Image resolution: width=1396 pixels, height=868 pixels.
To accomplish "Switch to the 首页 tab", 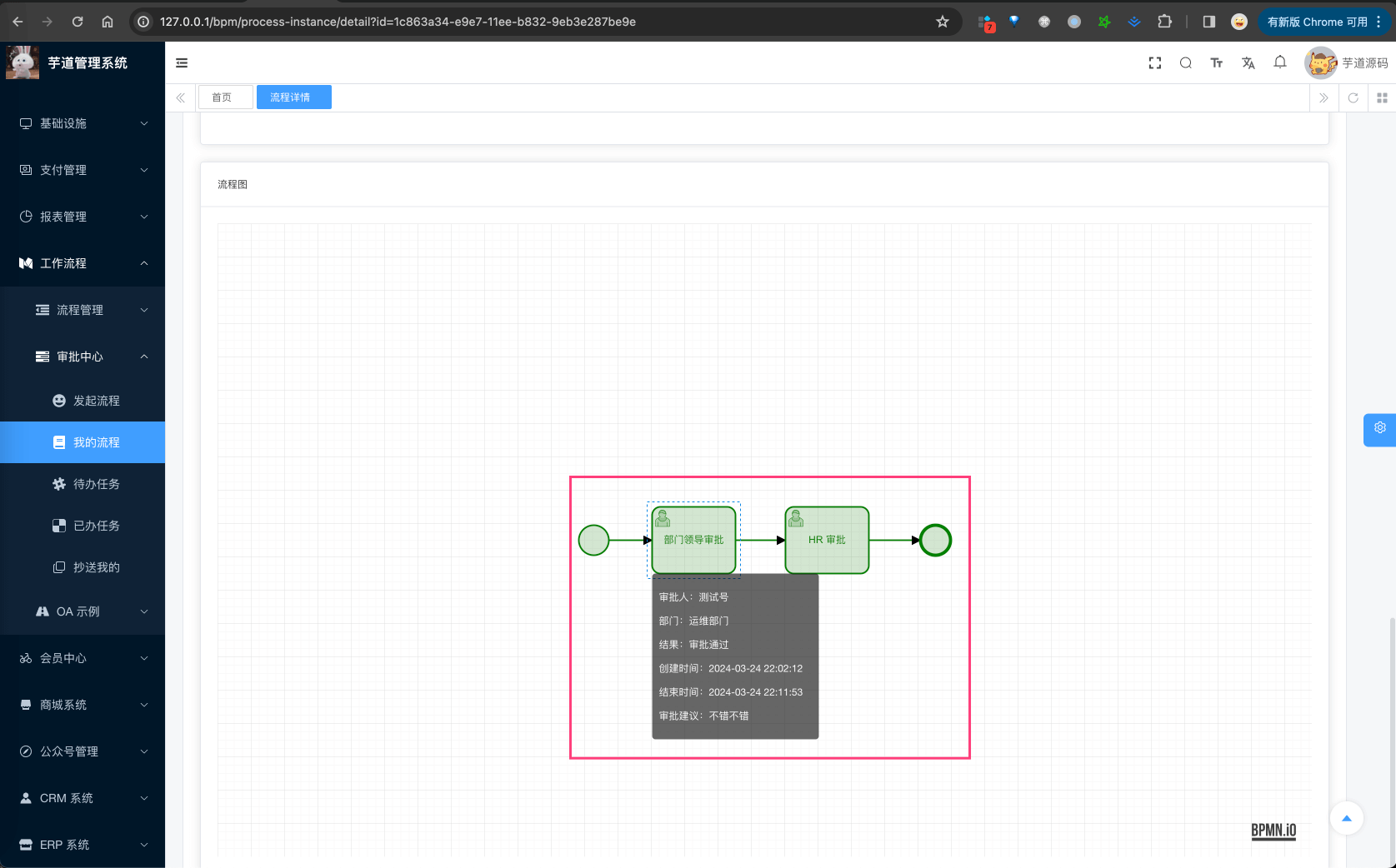I will [x=225, y=97].
